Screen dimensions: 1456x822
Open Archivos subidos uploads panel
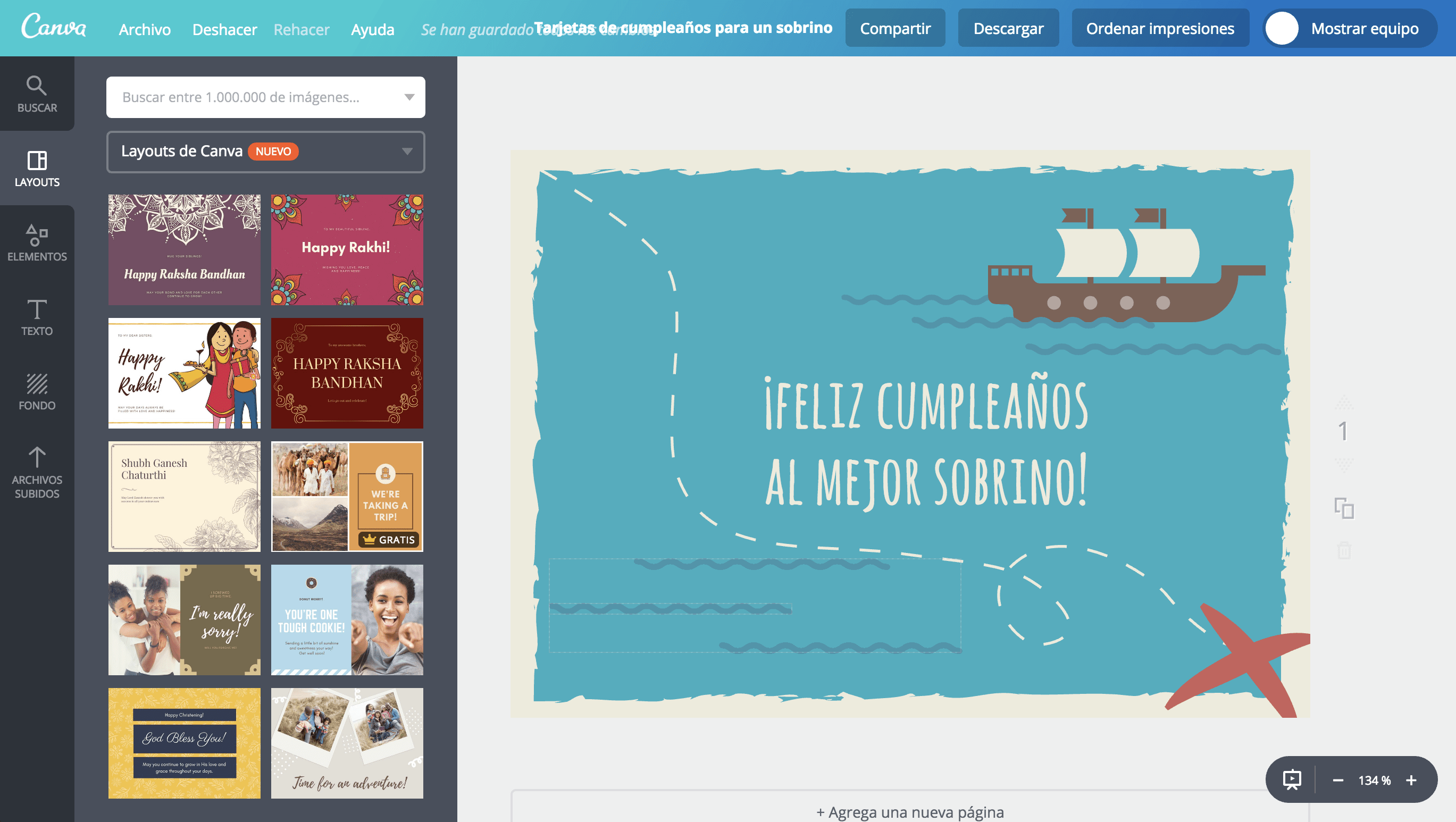point(37,472)
